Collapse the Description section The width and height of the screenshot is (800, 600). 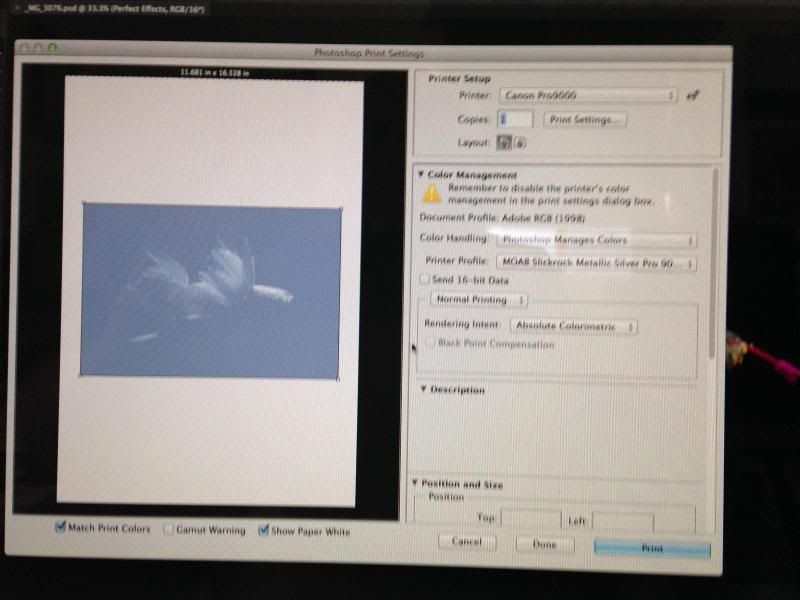click(x=424, y=389)
